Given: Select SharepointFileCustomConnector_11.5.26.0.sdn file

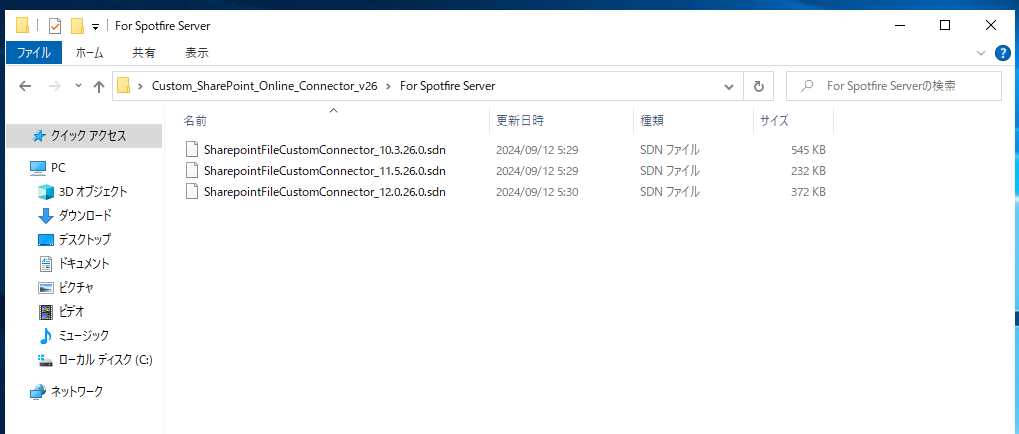Looking at the screenshot, I should pyautogui.click(x=324, y=171).
